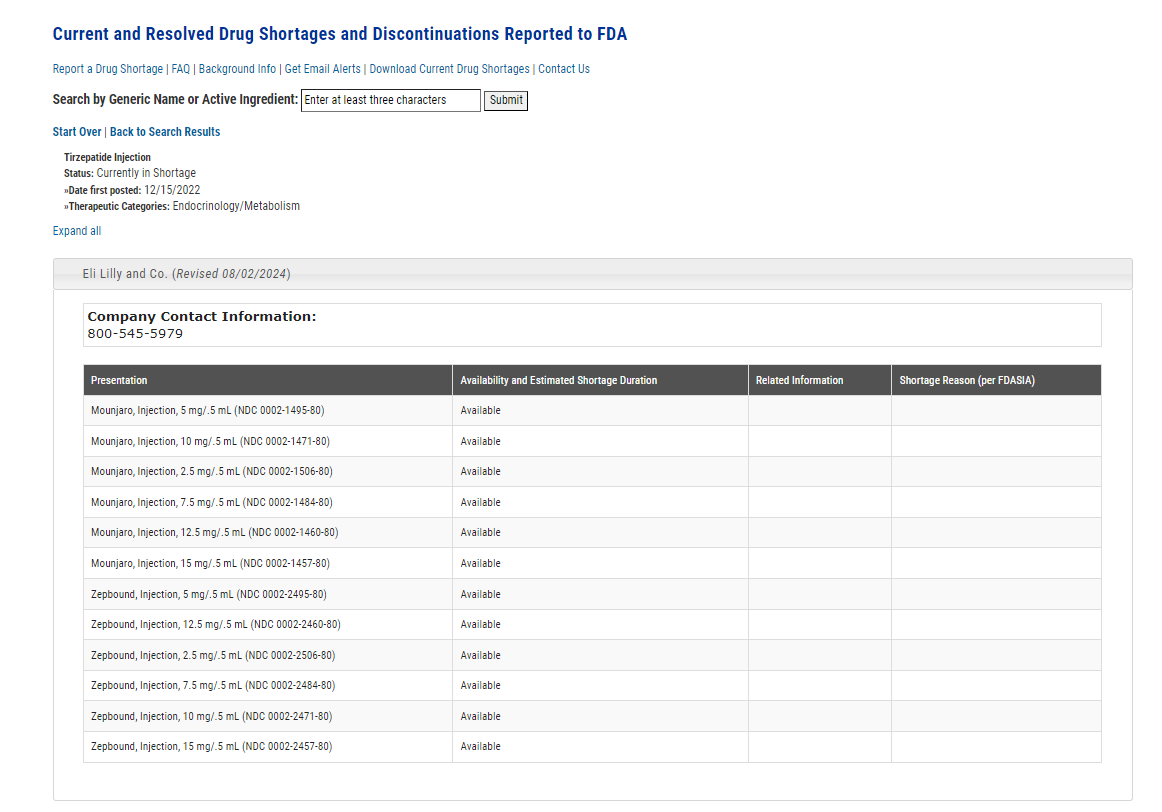Click the Zepbound 2.5 mg/.5 mL presentation

(x=212, y=655)
